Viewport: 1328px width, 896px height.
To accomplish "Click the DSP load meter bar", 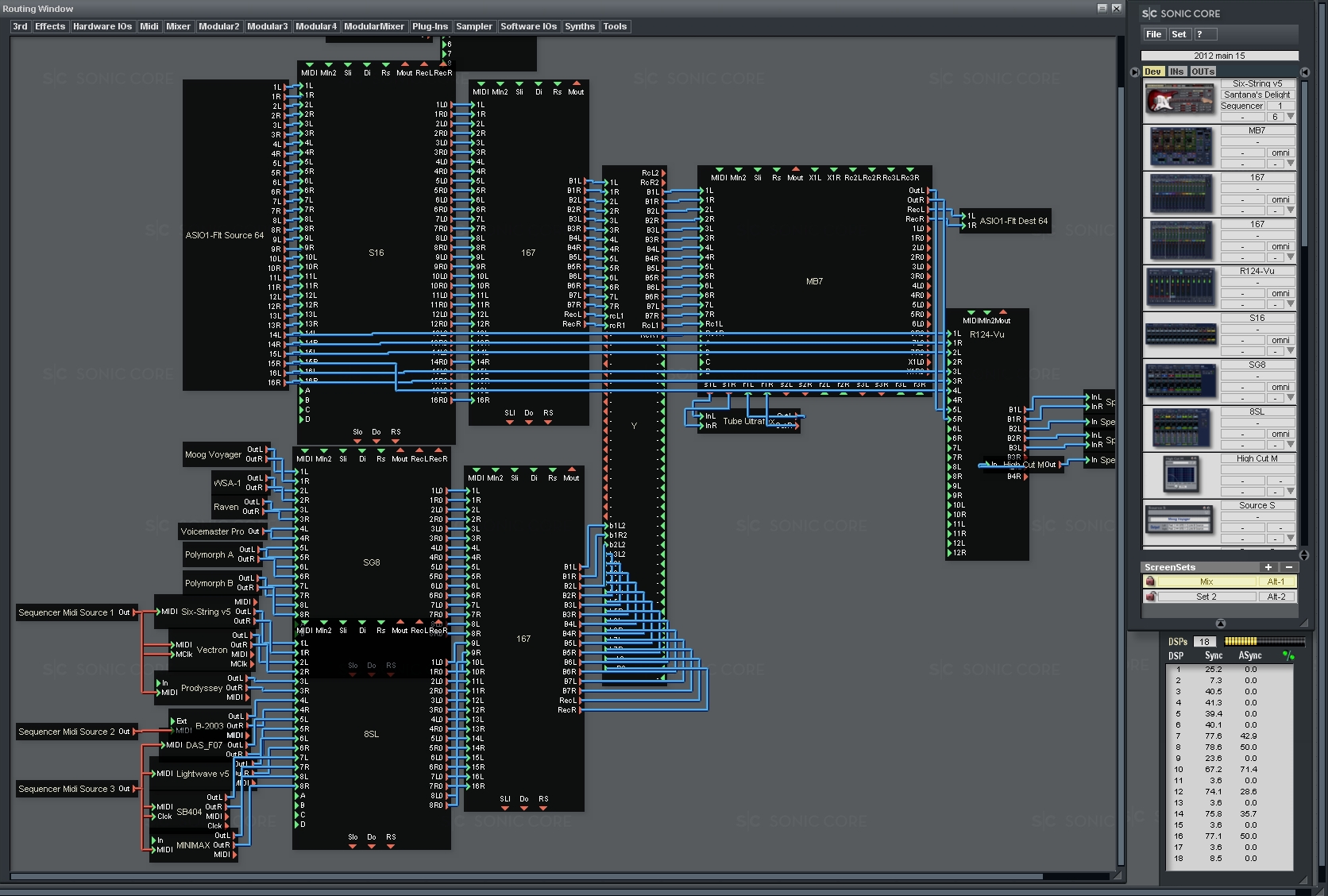I will pos(1264,641).
